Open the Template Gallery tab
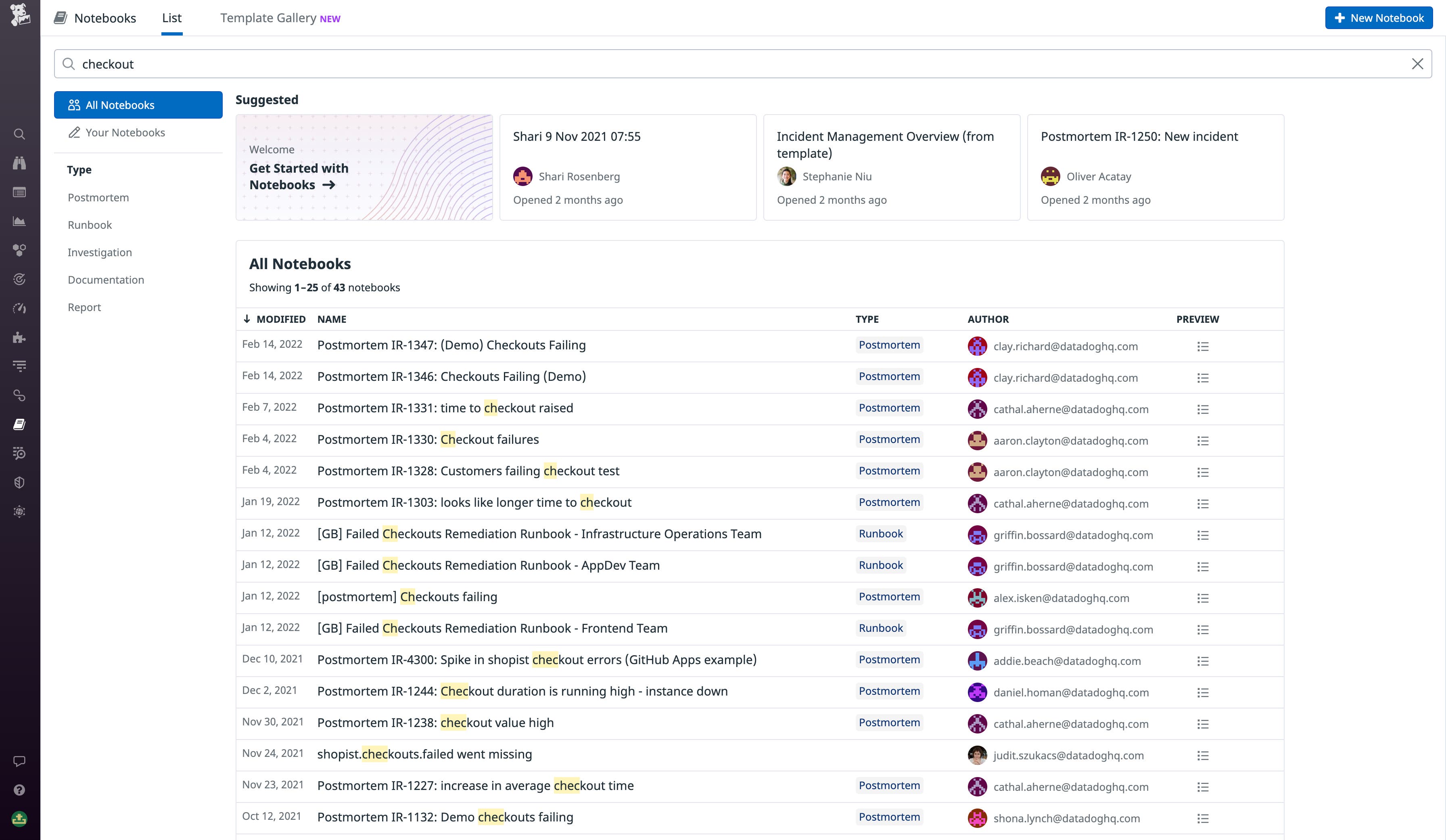1446x840 pixels. [x=269, y=18]
